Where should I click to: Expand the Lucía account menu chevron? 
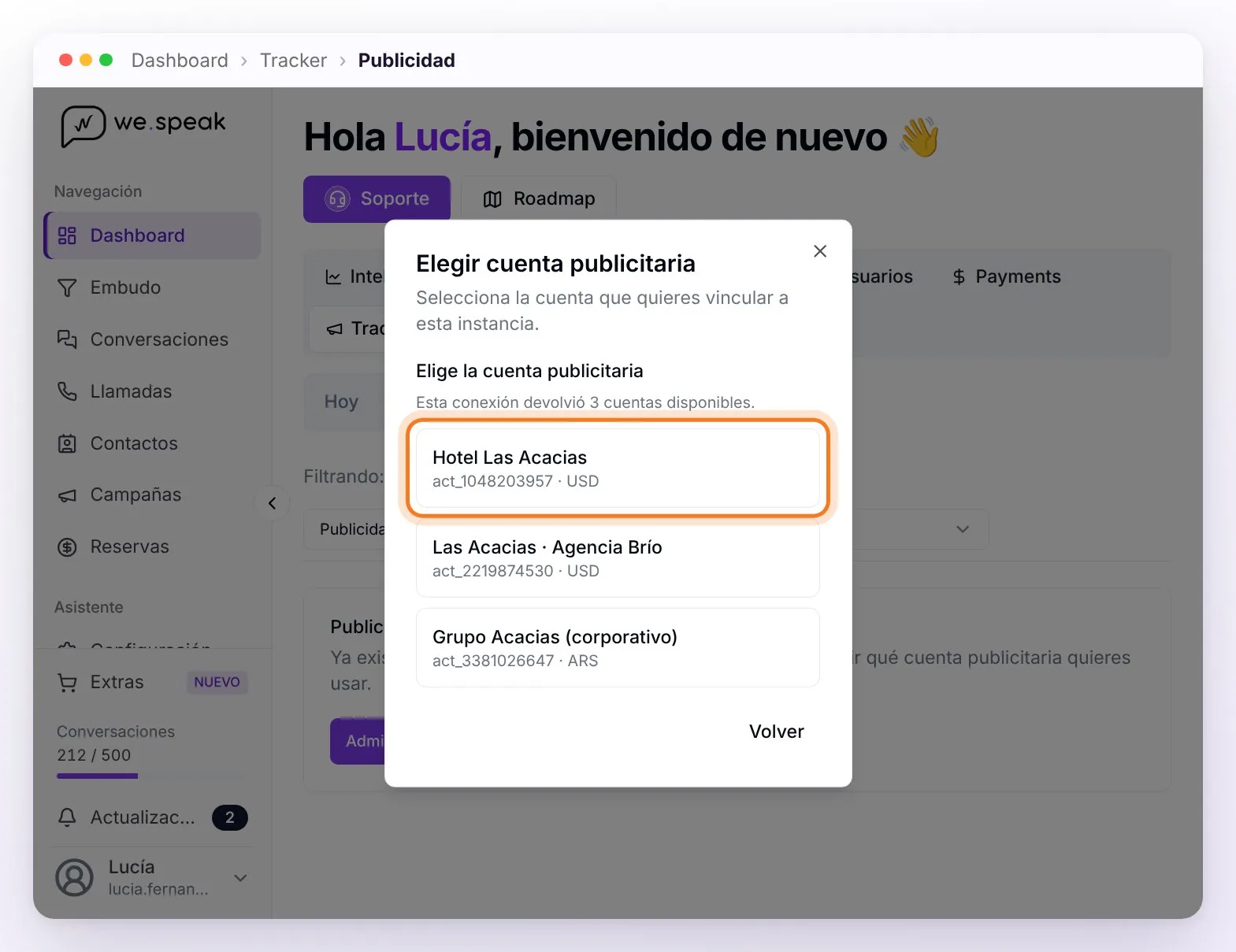(241, 878)
